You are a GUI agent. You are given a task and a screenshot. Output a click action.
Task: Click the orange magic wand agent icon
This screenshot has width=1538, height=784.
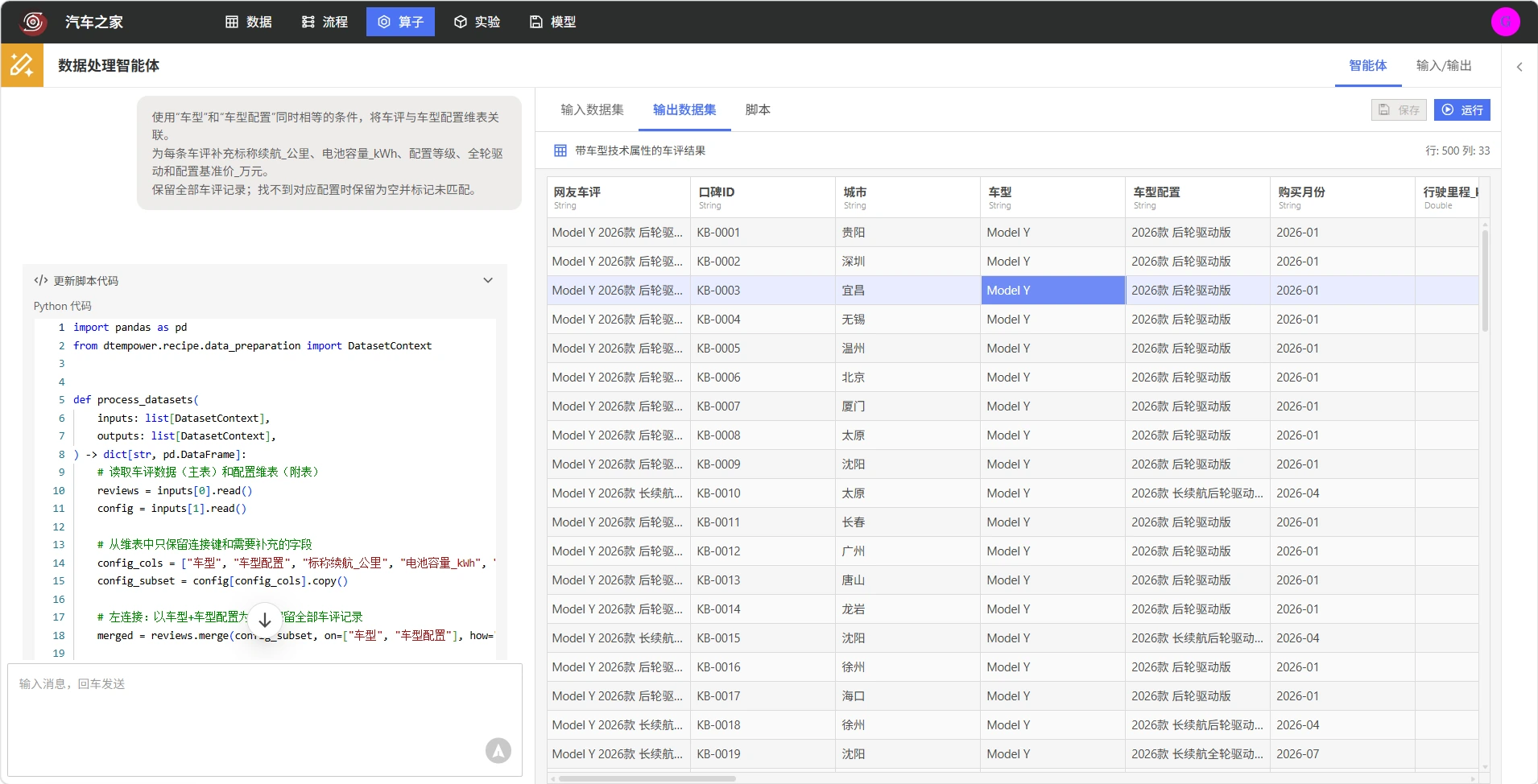pyautogui.click(x=22, y=65)
